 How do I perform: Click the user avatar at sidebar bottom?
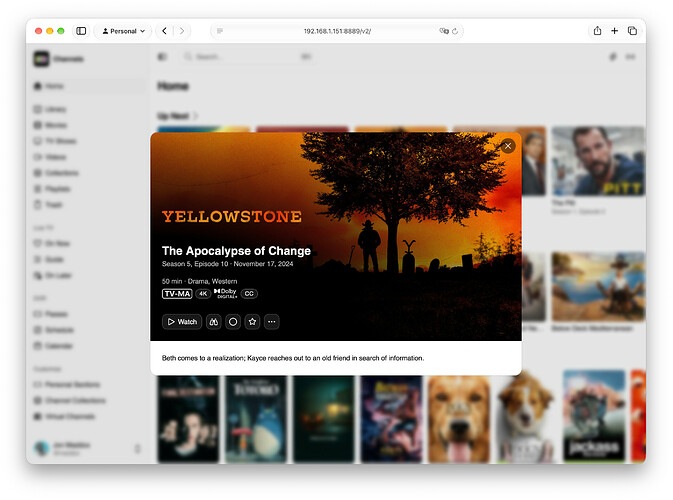[42, 448]
